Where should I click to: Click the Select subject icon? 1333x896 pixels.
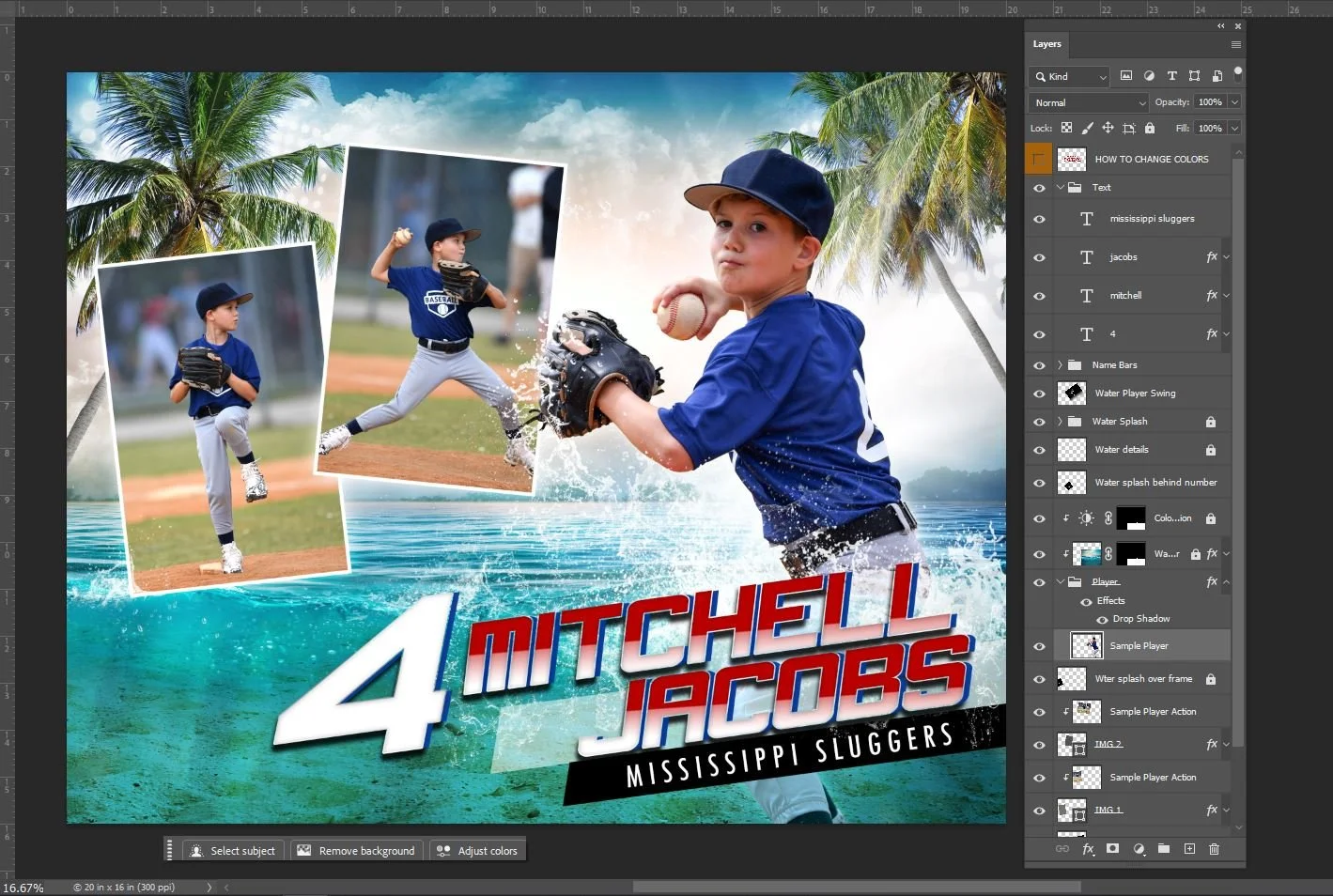point(196,851)
